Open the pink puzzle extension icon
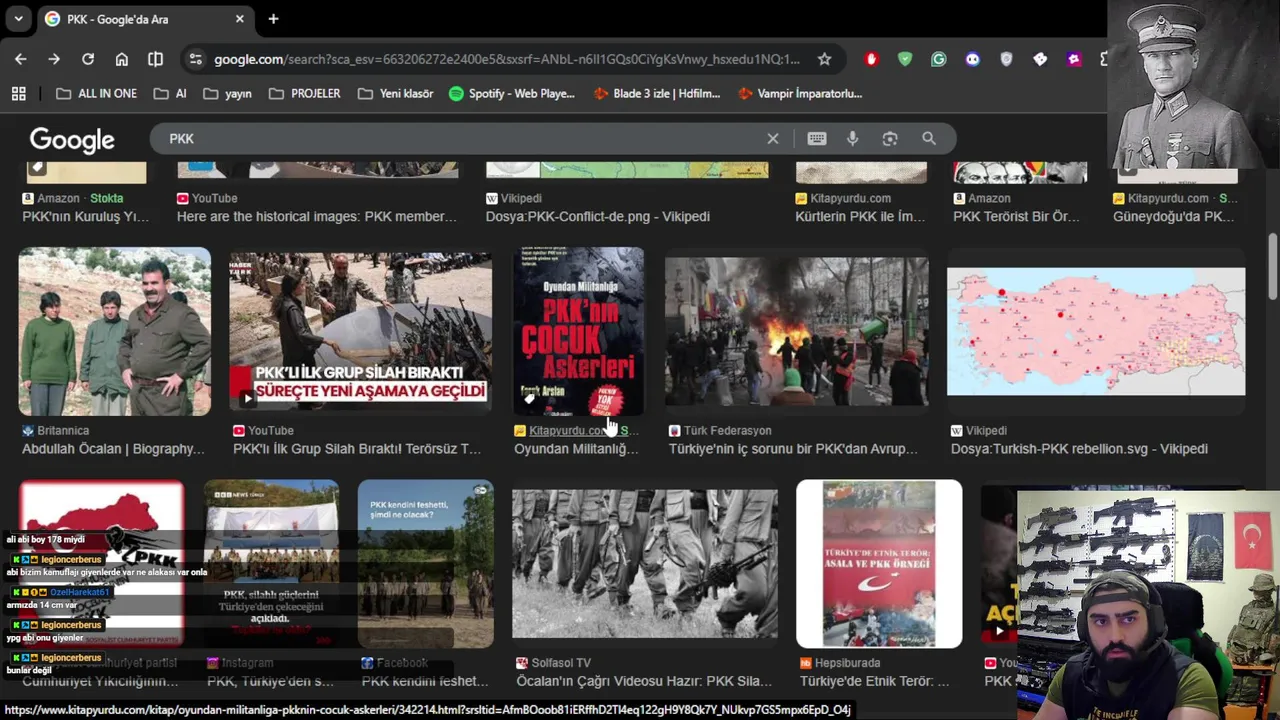This screenshot has width=1280, height=720. (x=1074, y=59)
